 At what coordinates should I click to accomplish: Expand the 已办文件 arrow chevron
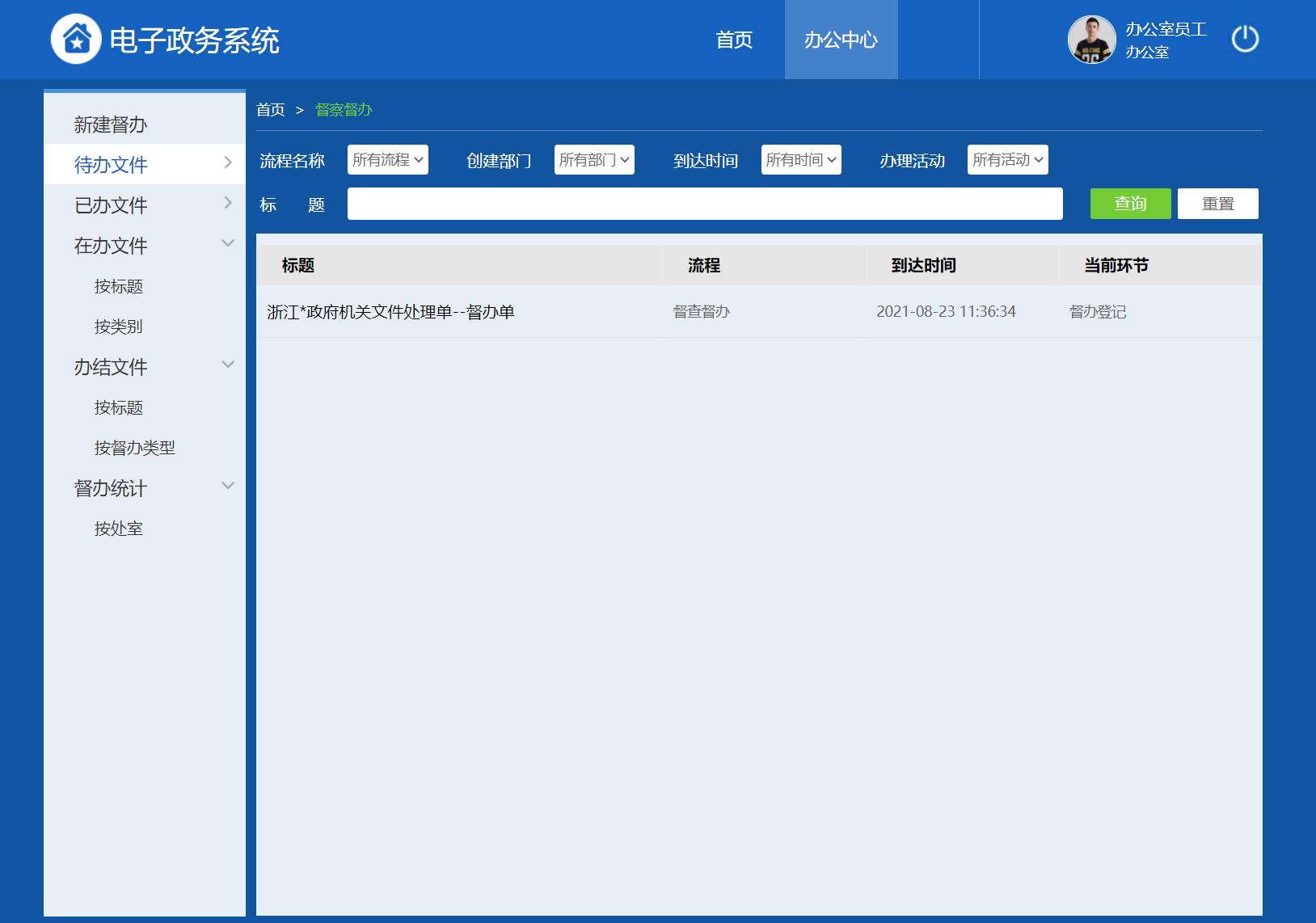click(x=228, y=203)
